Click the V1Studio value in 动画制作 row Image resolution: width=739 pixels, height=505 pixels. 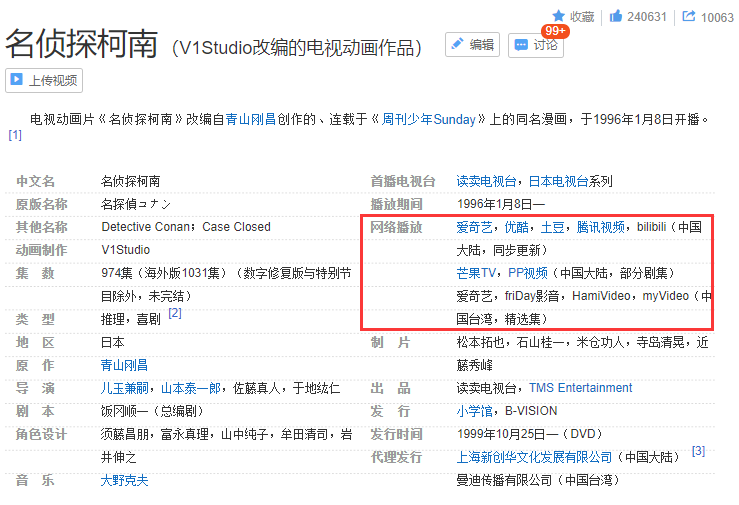click(125, 250)
